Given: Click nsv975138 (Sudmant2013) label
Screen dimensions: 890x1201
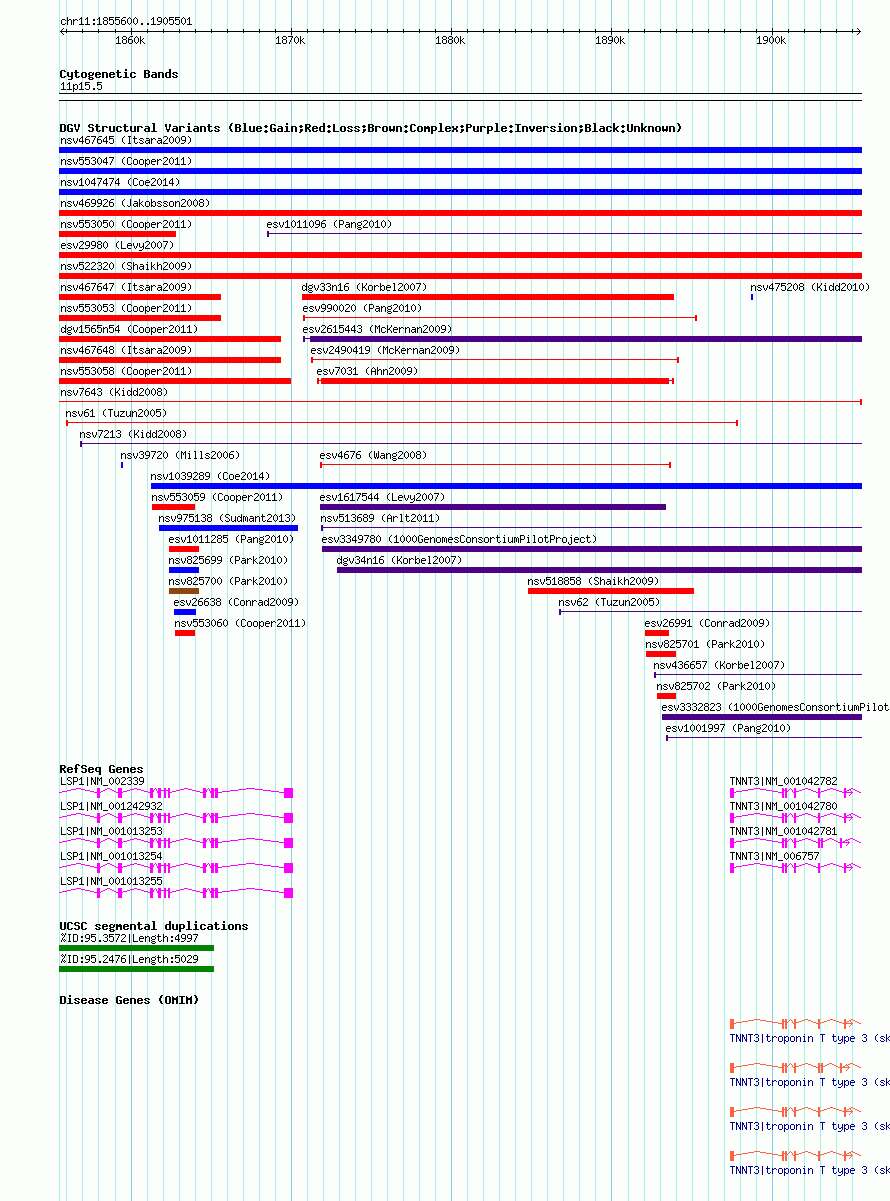Looking at the screenshot, I should [227, 518].
